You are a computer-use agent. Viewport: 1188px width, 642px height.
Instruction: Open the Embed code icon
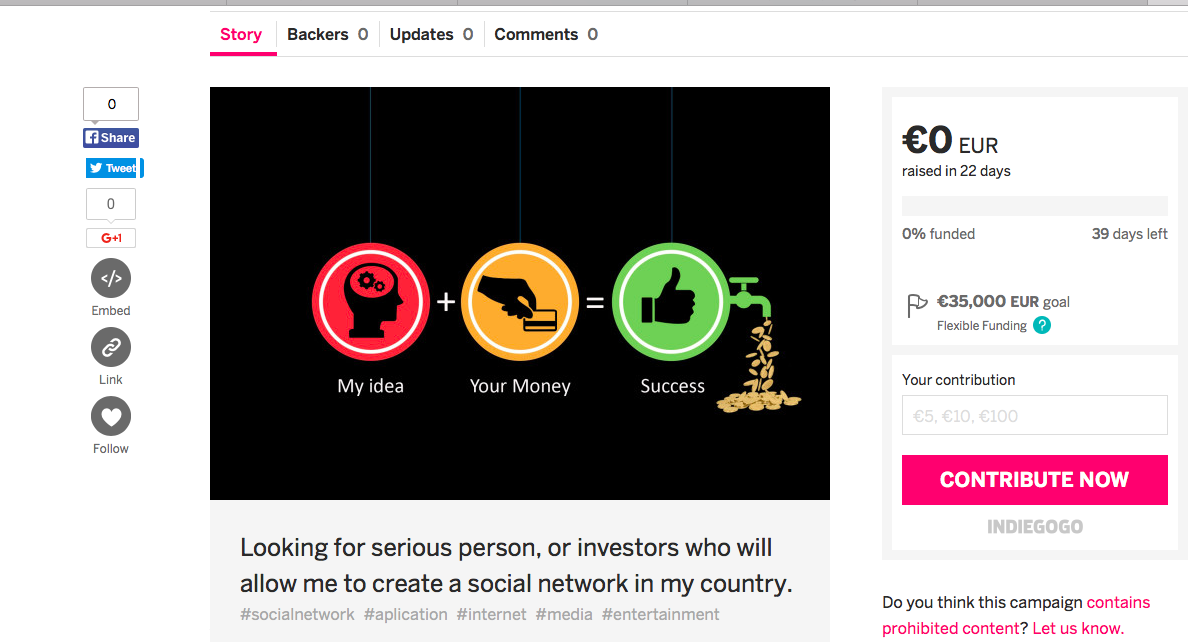point(111,279)
